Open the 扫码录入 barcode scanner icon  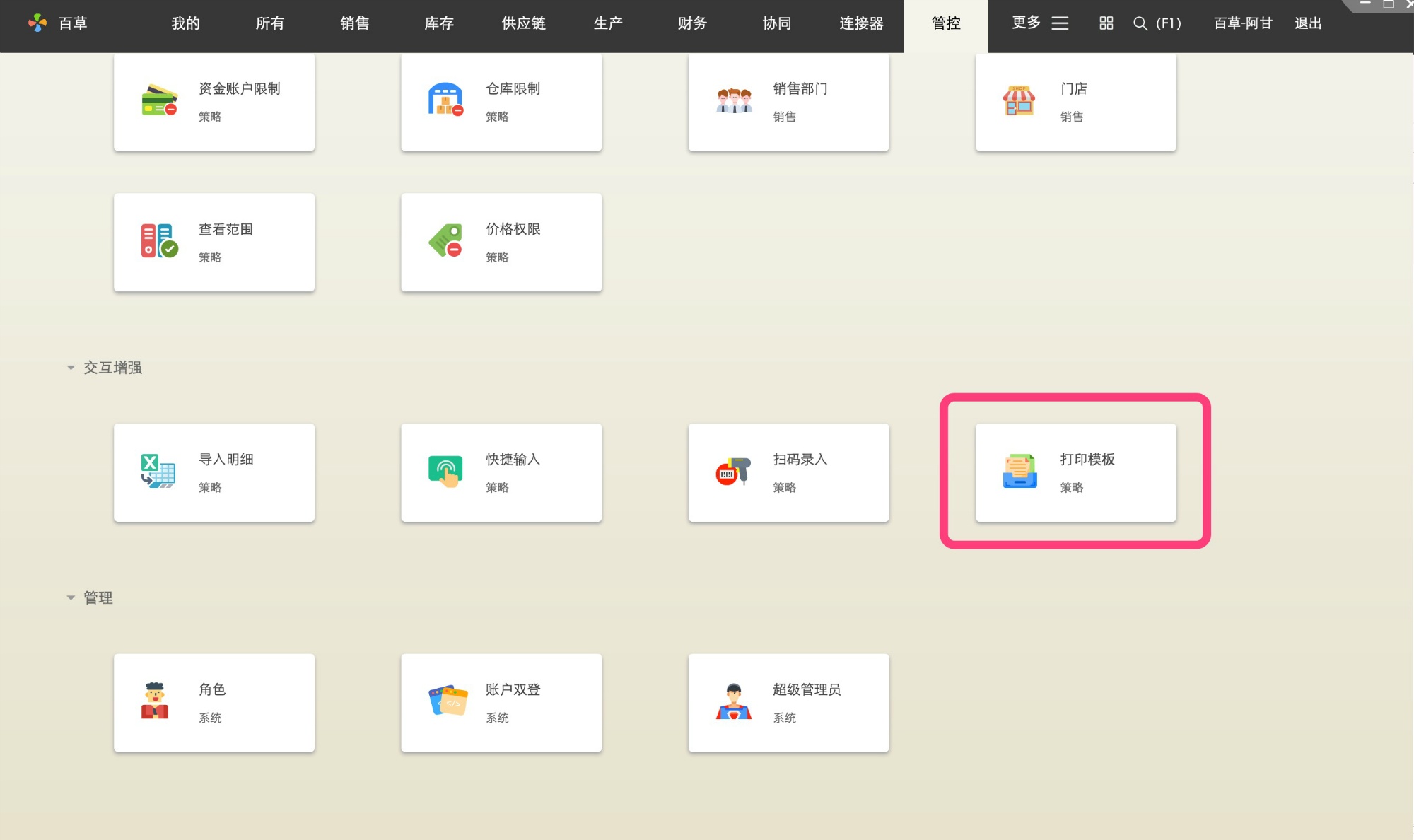click(733, 472)
